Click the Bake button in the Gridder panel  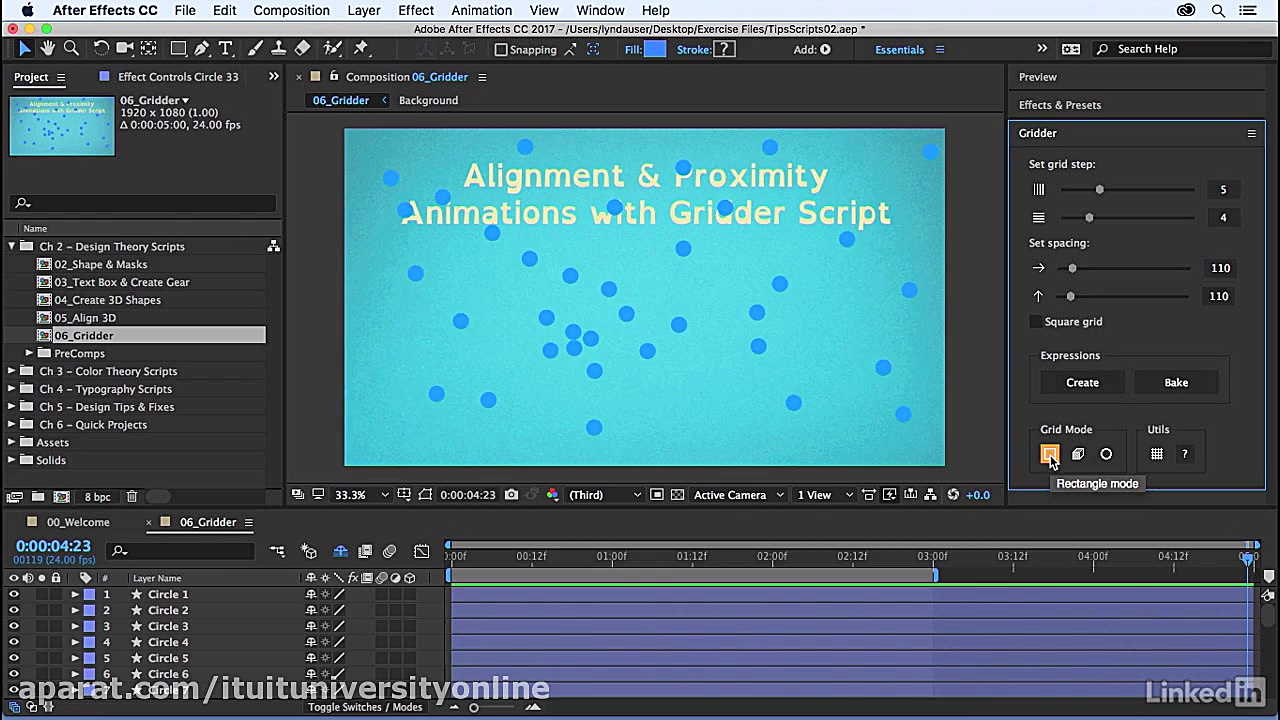click(1176, 382)
